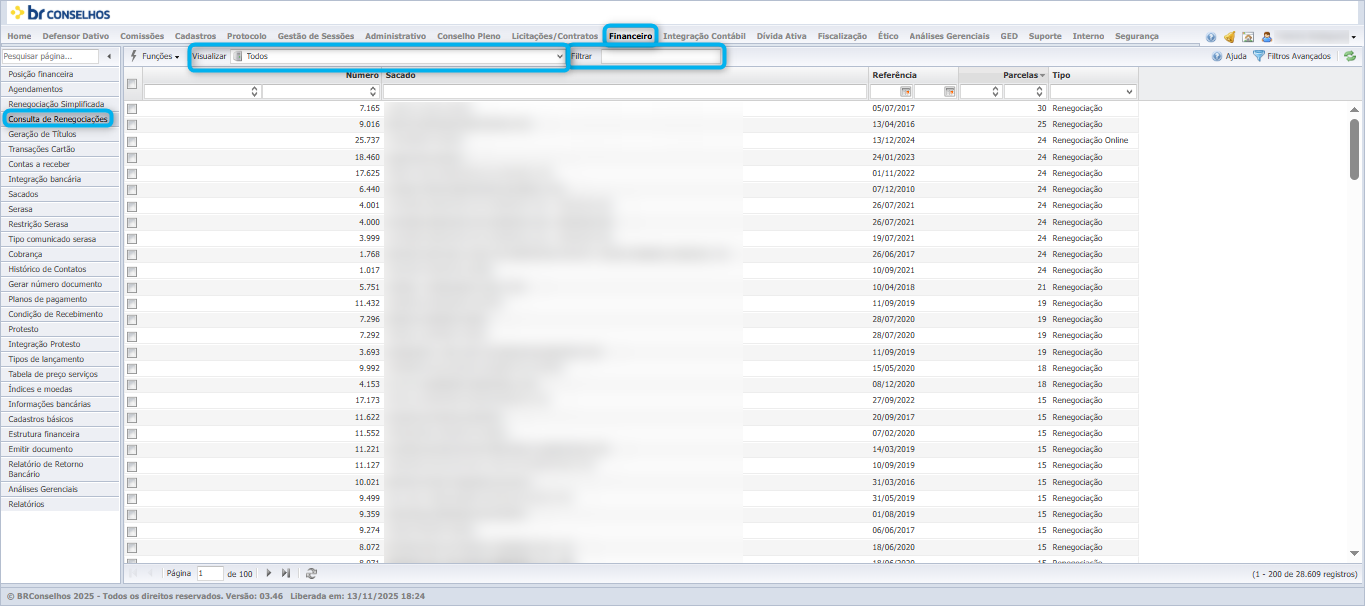The image size is (1366, 607).
Task: Reload the grid using the pagination refresh icon
Action: [x=312, y=573]
